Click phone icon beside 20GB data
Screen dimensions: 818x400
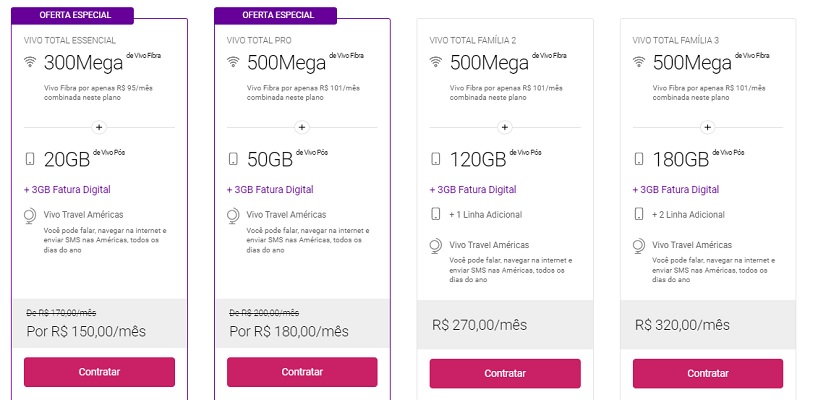(31, 159)
